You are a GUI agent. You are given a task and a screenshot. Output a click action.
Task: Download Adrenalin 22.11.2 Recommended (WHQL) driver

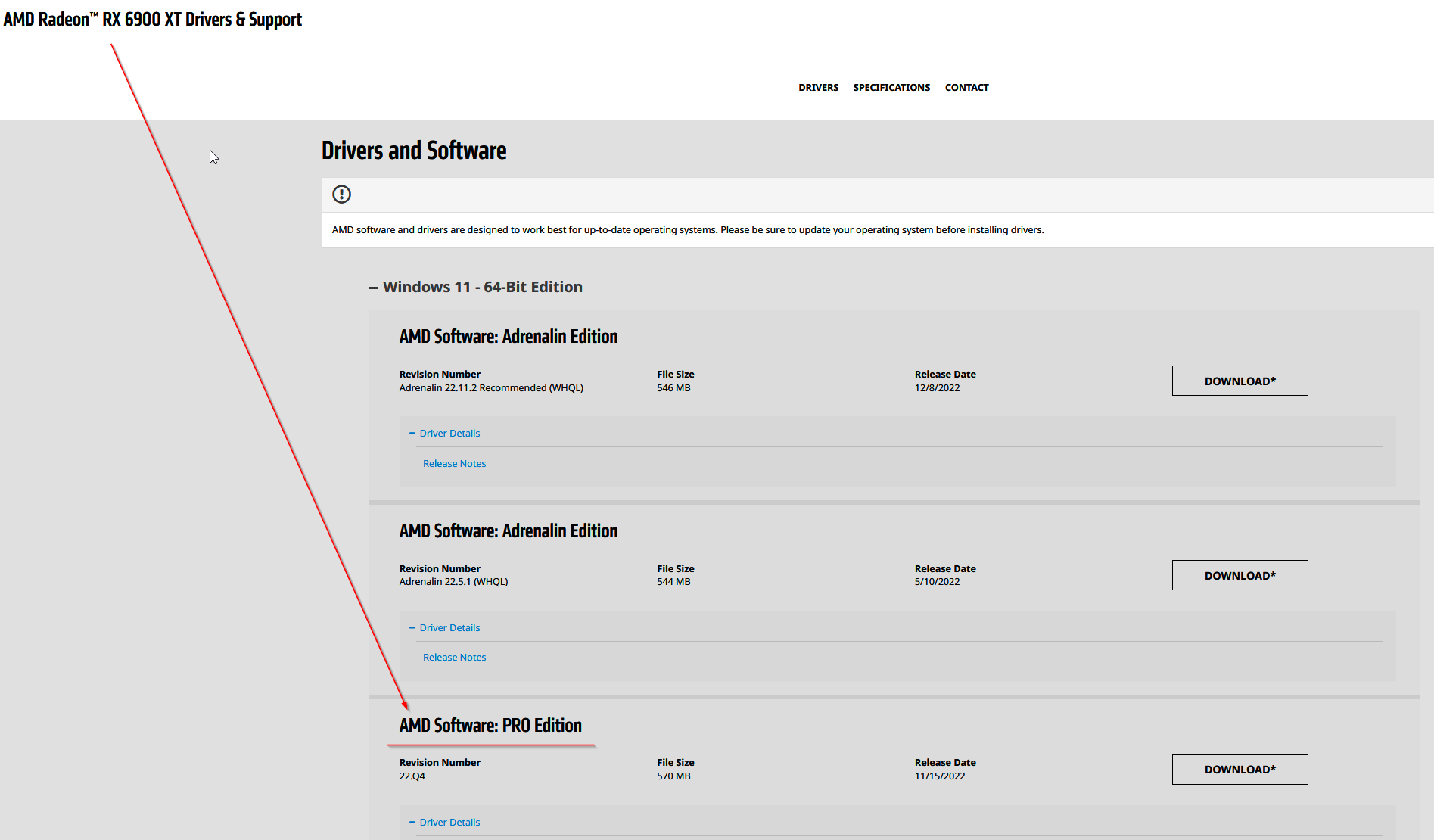[x=1240, y=381]
